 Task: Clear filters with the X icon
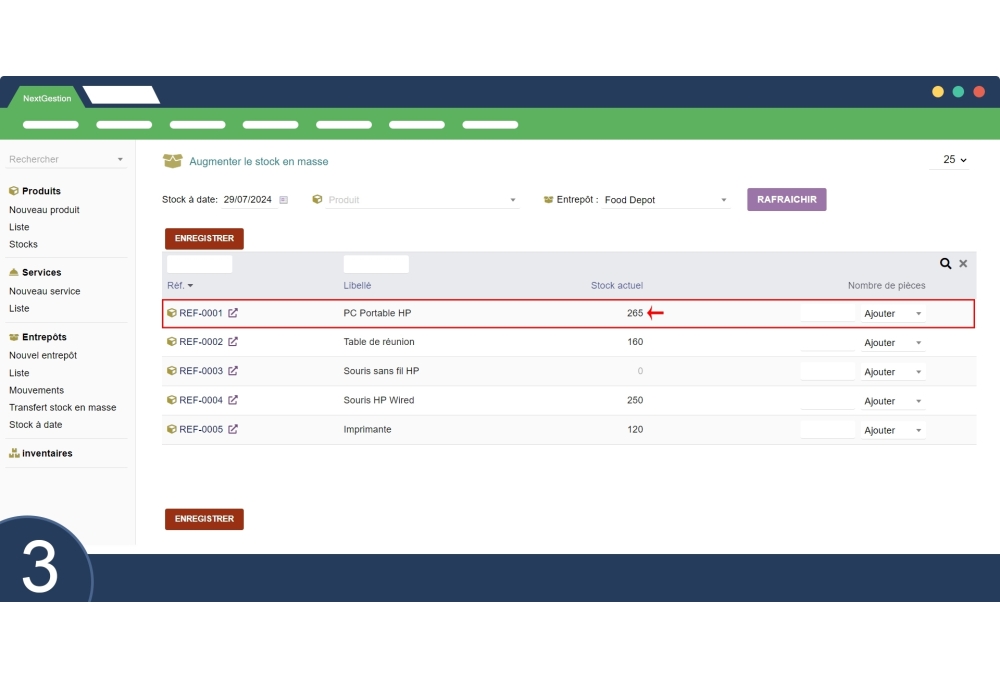[x=963, y=264]
